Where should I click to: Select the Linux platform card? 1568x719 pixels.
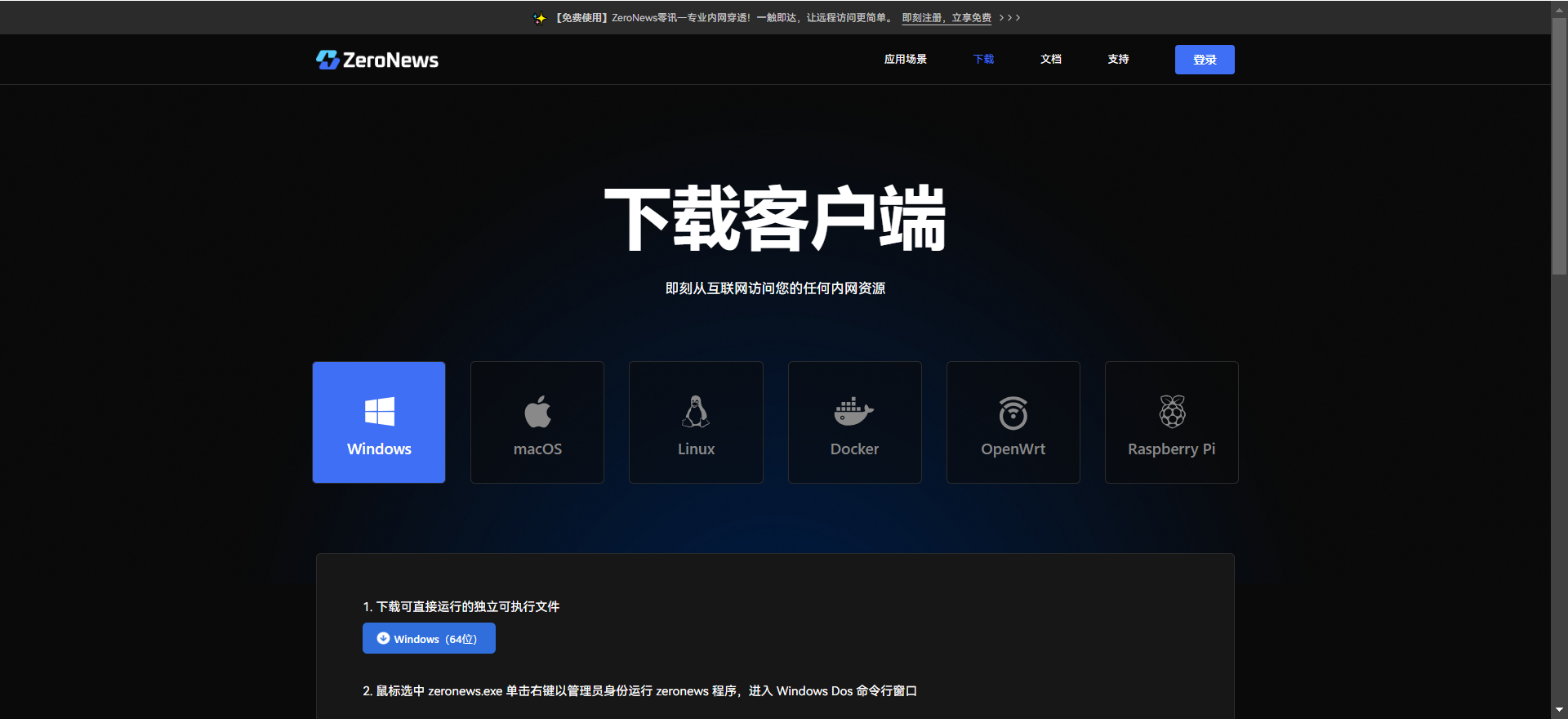696,422
